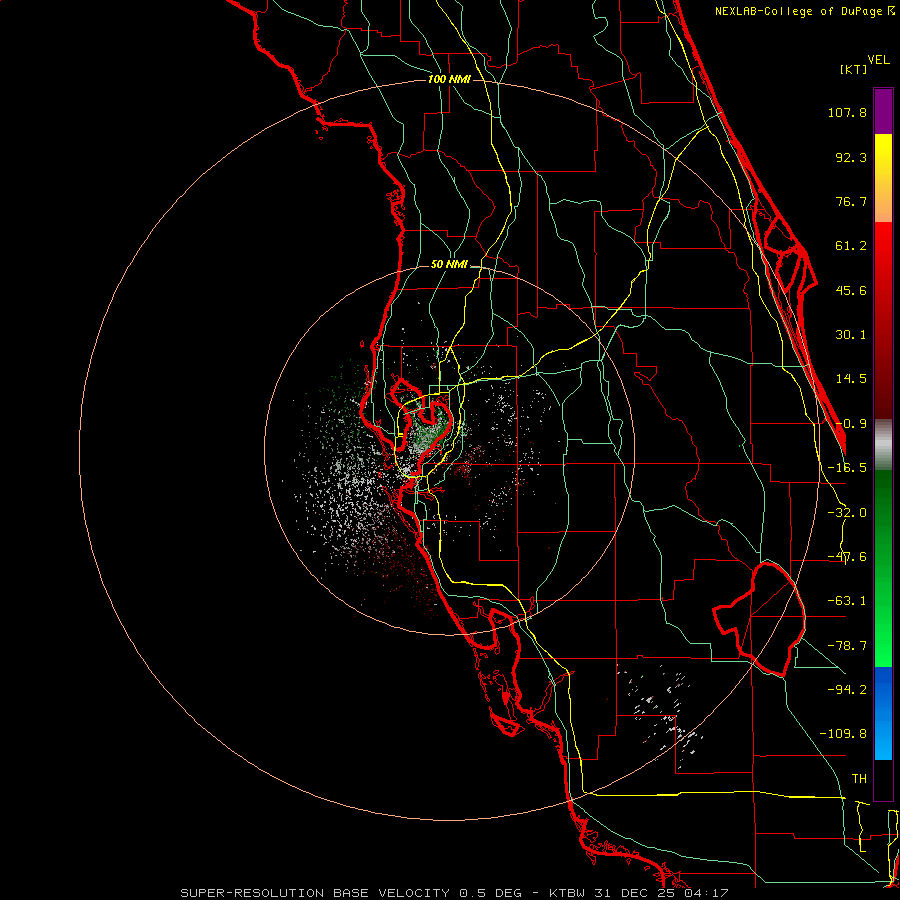Click the 50 NMI range ring label

click(x=449, y=265)
